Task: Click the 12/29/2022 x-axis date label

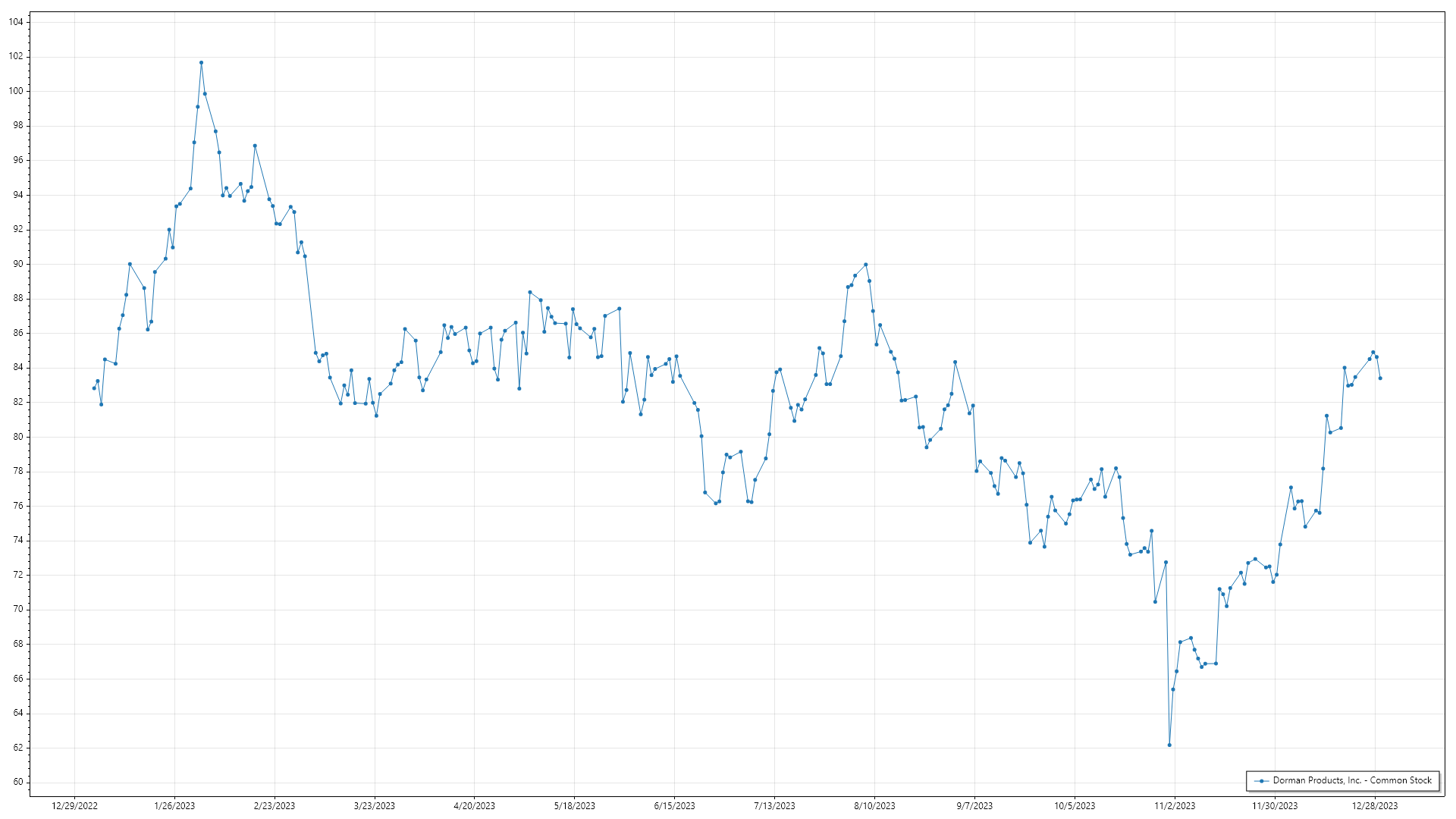Action: pos(74,806)
